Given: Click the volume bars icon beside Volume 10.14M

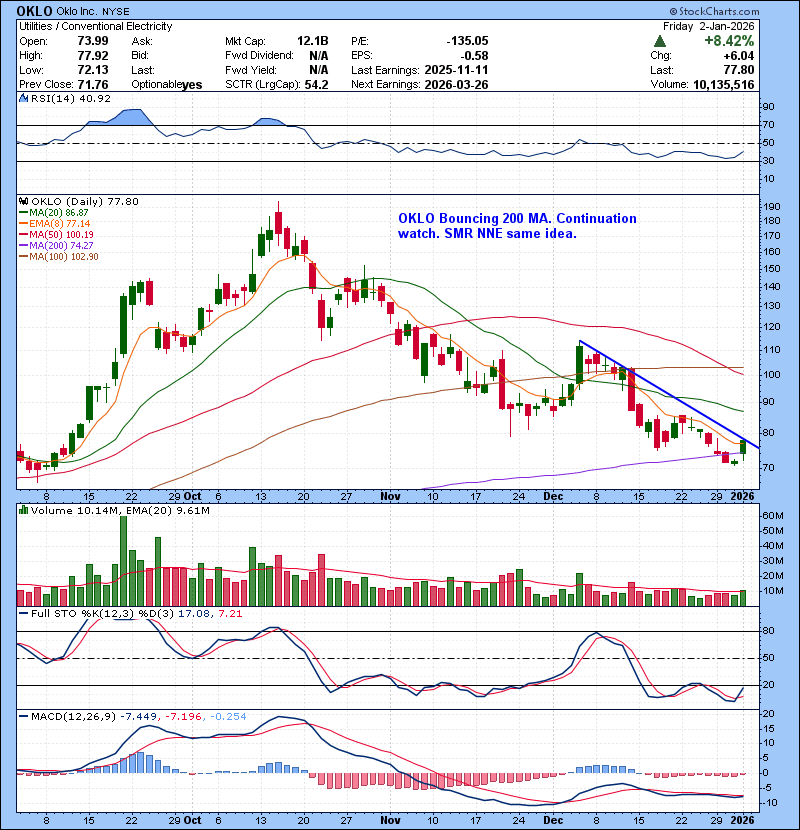Looking at the screenshot, I should [23, 510].
